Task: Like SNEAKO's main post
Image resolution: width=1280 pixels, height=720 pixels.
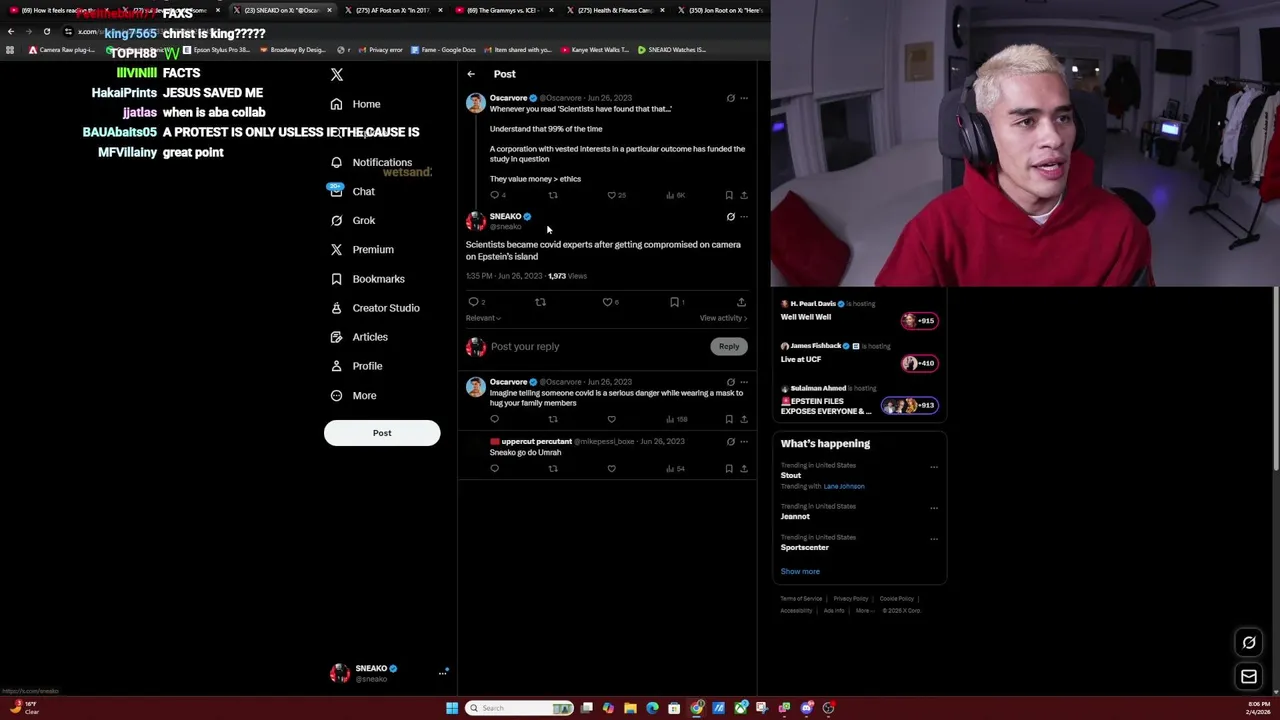Action: pos(607,302)
